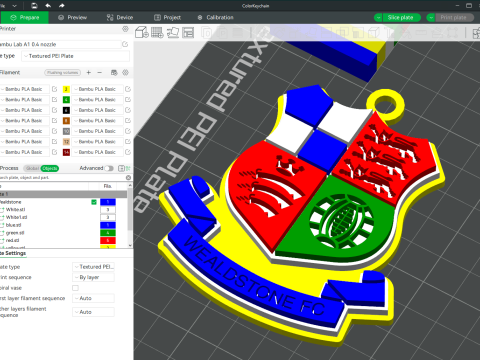Screen dimensions: 480x360
Task: Click the Arrange all objects icon
Action: 188,32
